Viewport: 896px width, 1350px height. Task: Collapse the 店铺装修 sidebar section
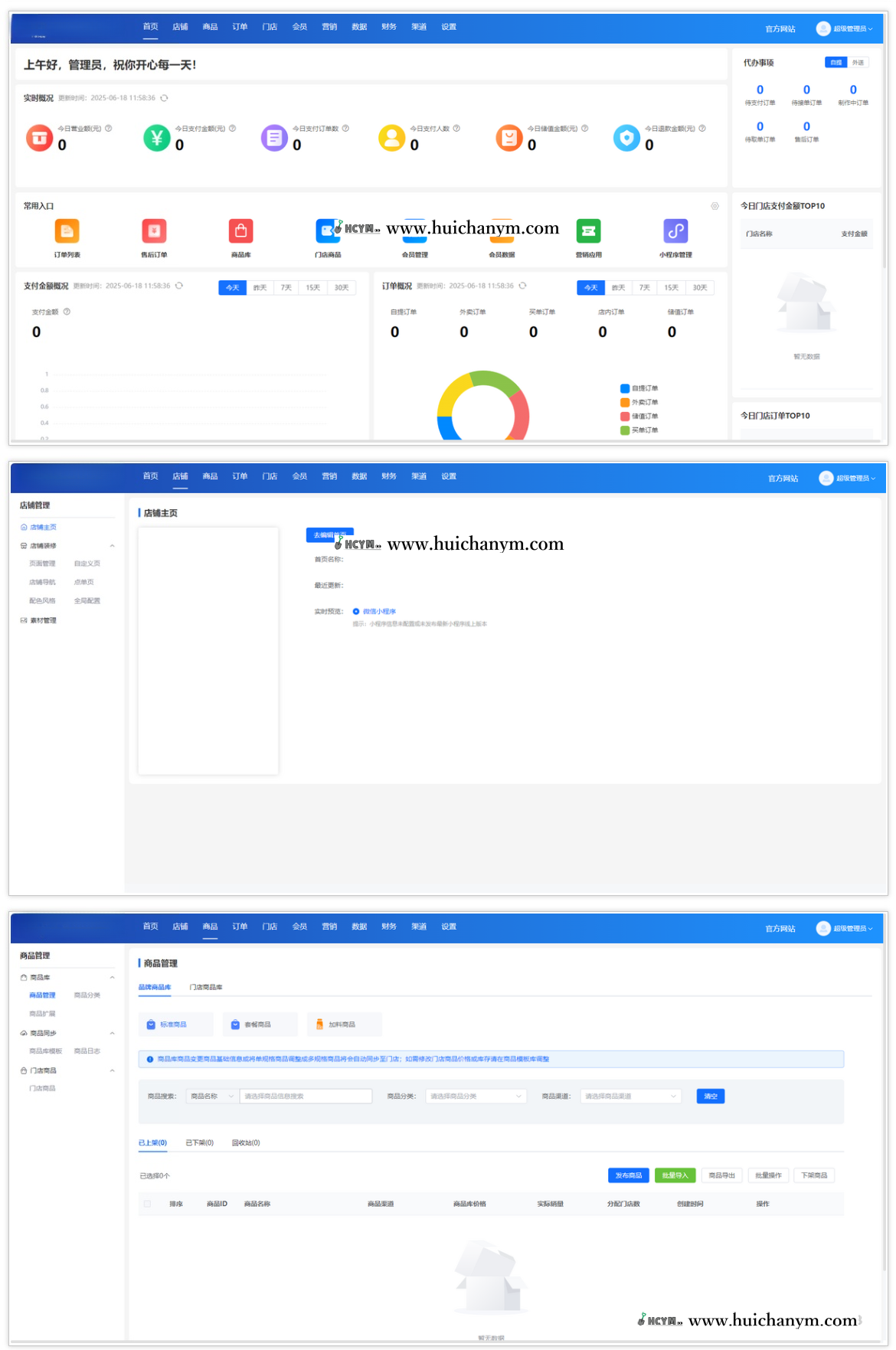coord(112,546)
